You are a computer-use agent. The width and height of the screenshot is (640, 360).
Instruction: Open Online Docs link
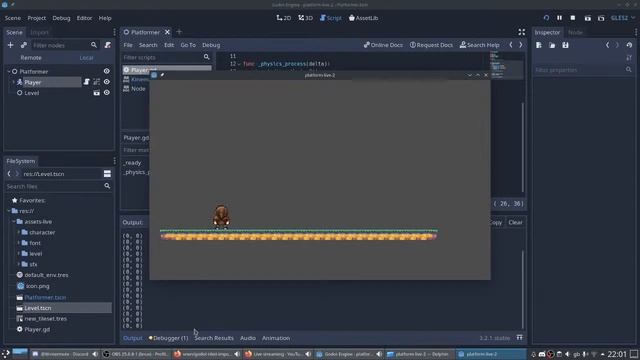point(383,45)
